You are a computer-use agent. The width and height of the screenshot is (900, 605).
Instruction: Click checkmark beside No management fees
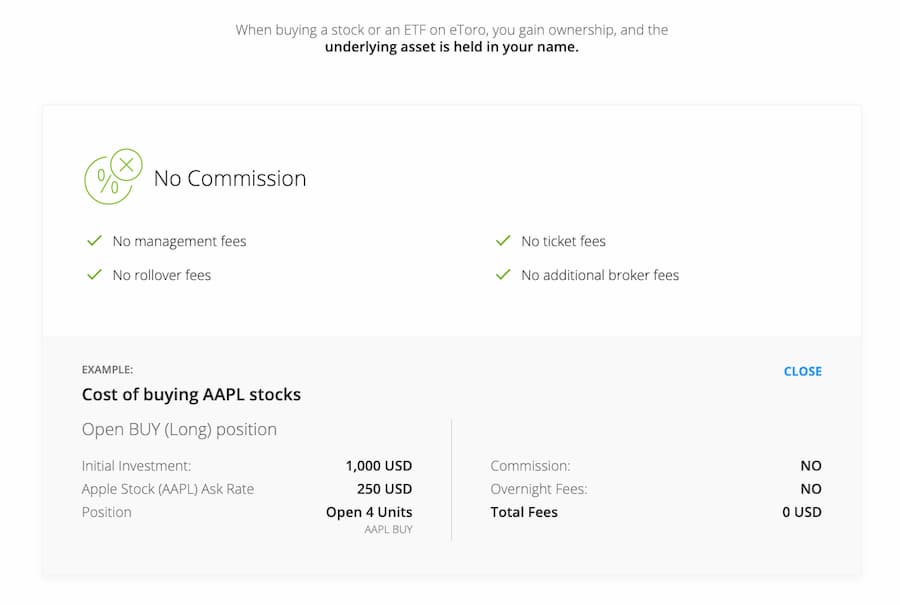pyautogui.click(x=94, y=241)
